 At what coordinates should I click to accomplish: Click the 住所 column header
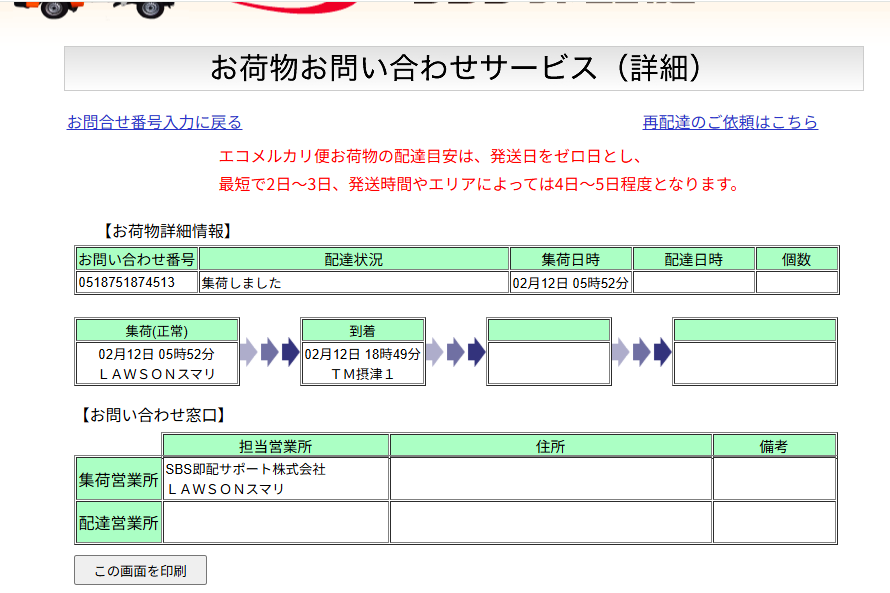551,446
